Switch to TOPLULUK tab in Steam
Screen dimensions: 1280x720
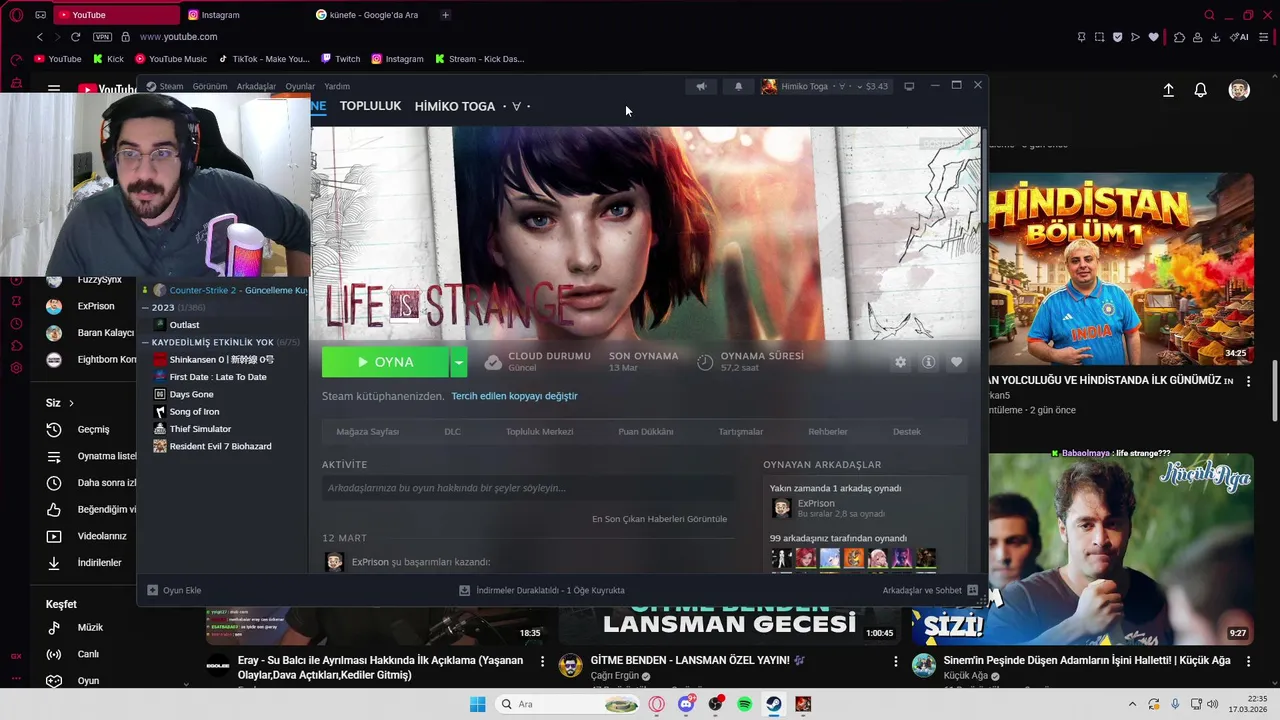(x=370, y=106)
